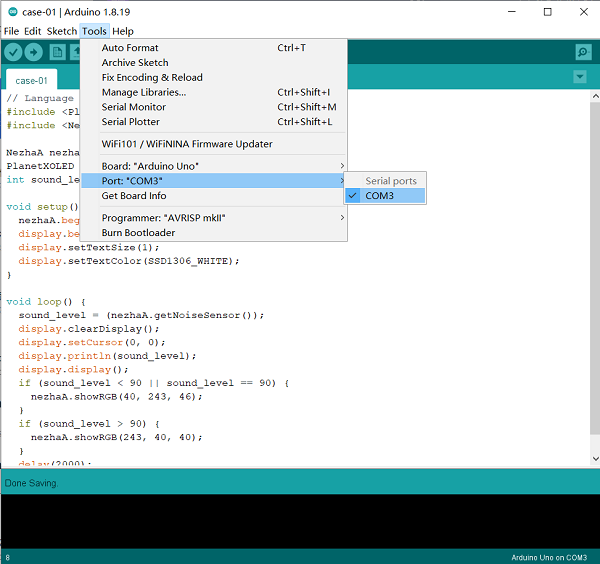Launch Serial Monitor from Tools menu

[214, 107]
